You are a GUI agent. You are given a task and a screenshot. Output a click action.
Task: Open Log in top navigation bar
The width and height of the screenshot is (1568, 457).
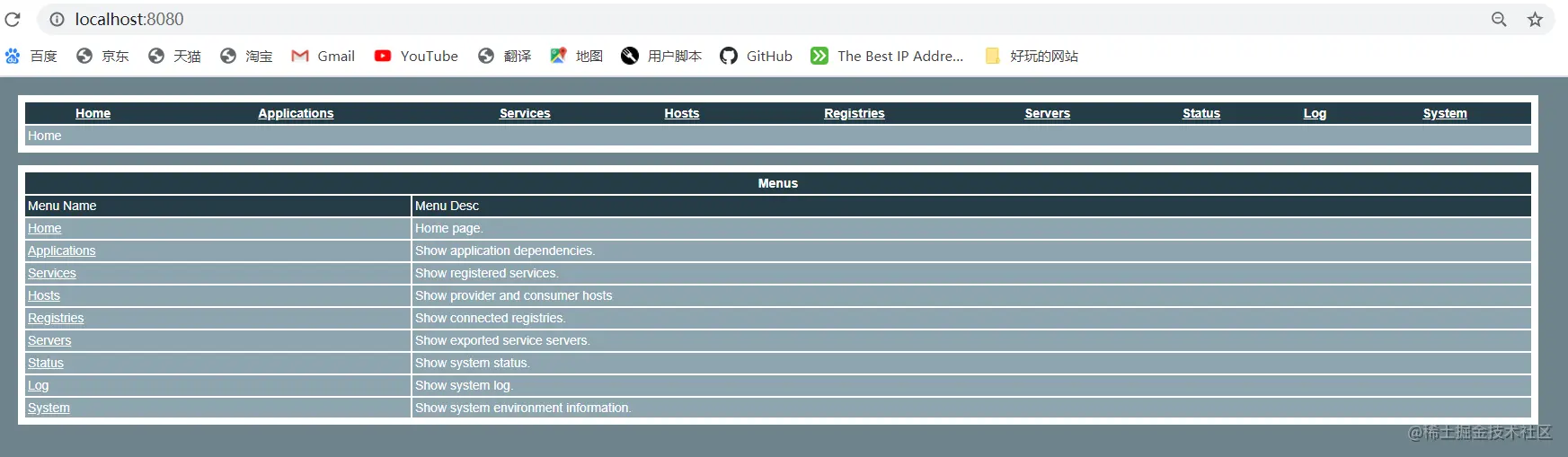(x=1315, y=113)
